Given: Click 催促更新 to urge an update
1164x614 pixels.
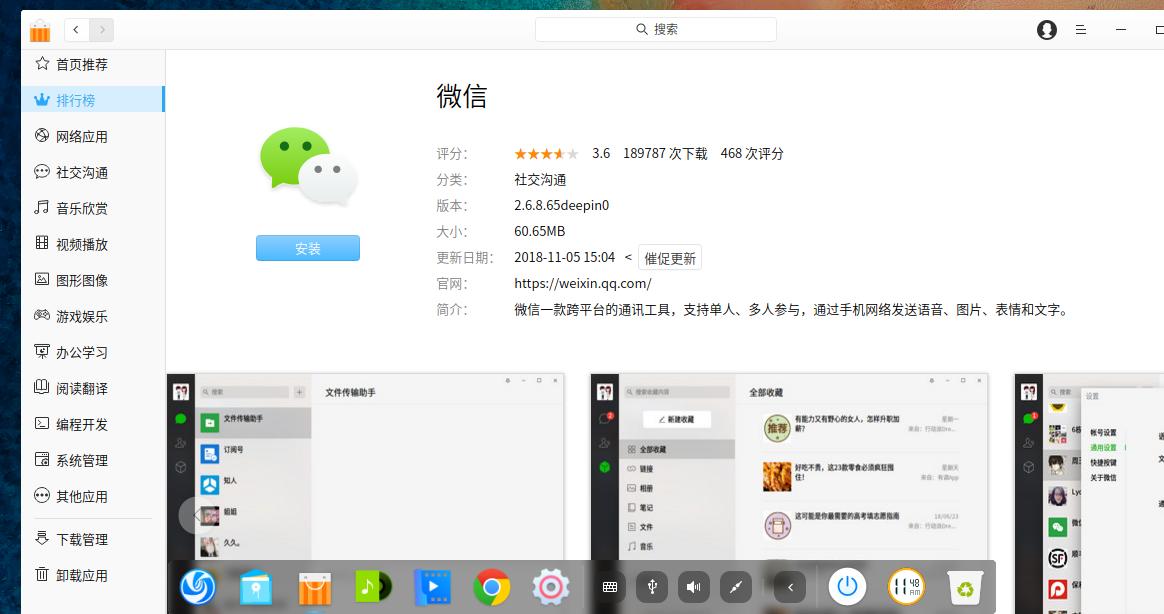Looking at the screenshot, I should (x=669, y=257).
